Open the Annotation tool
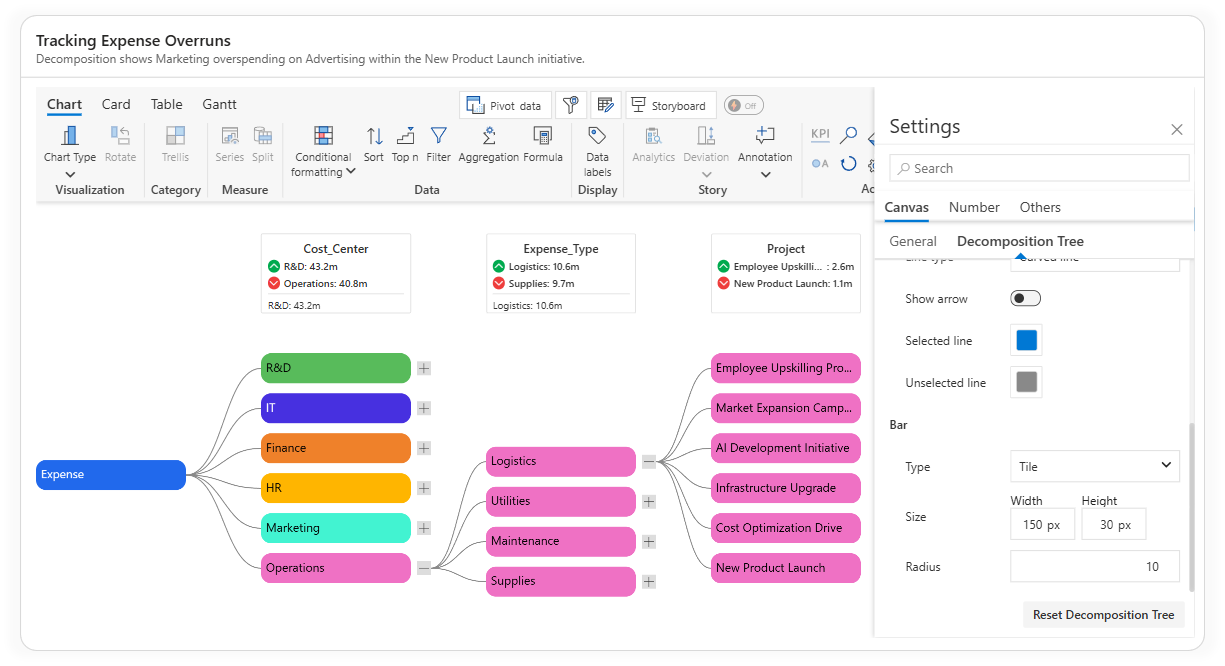This screenshot has height=666, width=1225. pyautogui.click(x=765, y=137)
